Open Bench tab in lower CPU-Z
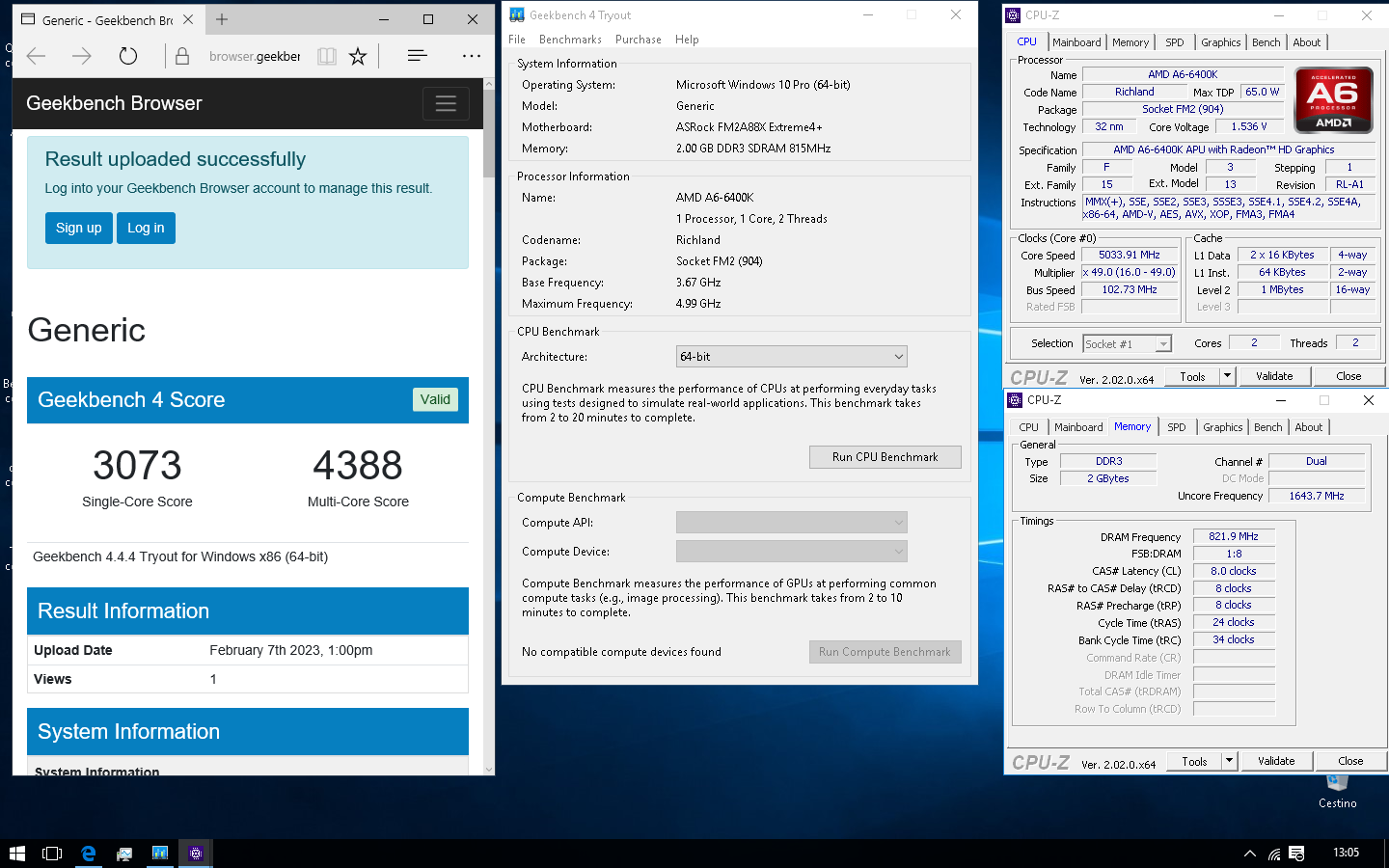This screenshot has width=1389, height=868. [x=1268, y=427]
